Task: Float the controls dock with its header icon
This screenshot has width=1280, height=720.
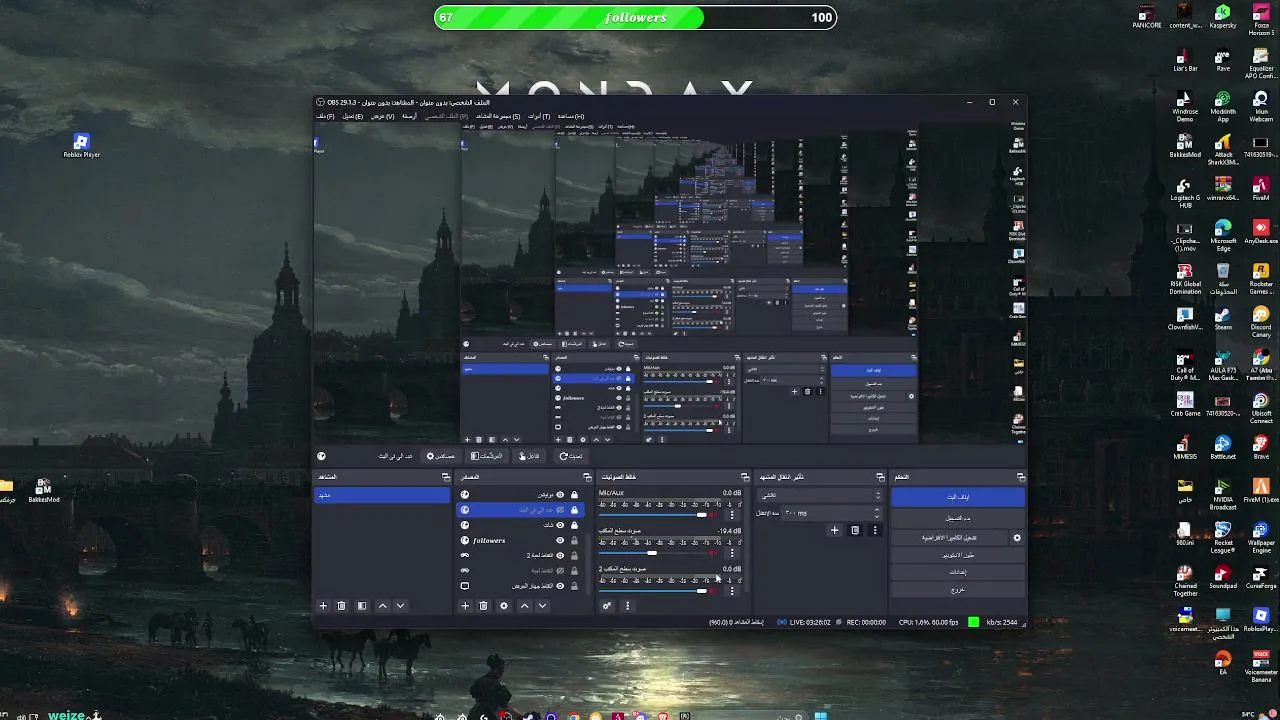Action: (x=1021, y=477)
